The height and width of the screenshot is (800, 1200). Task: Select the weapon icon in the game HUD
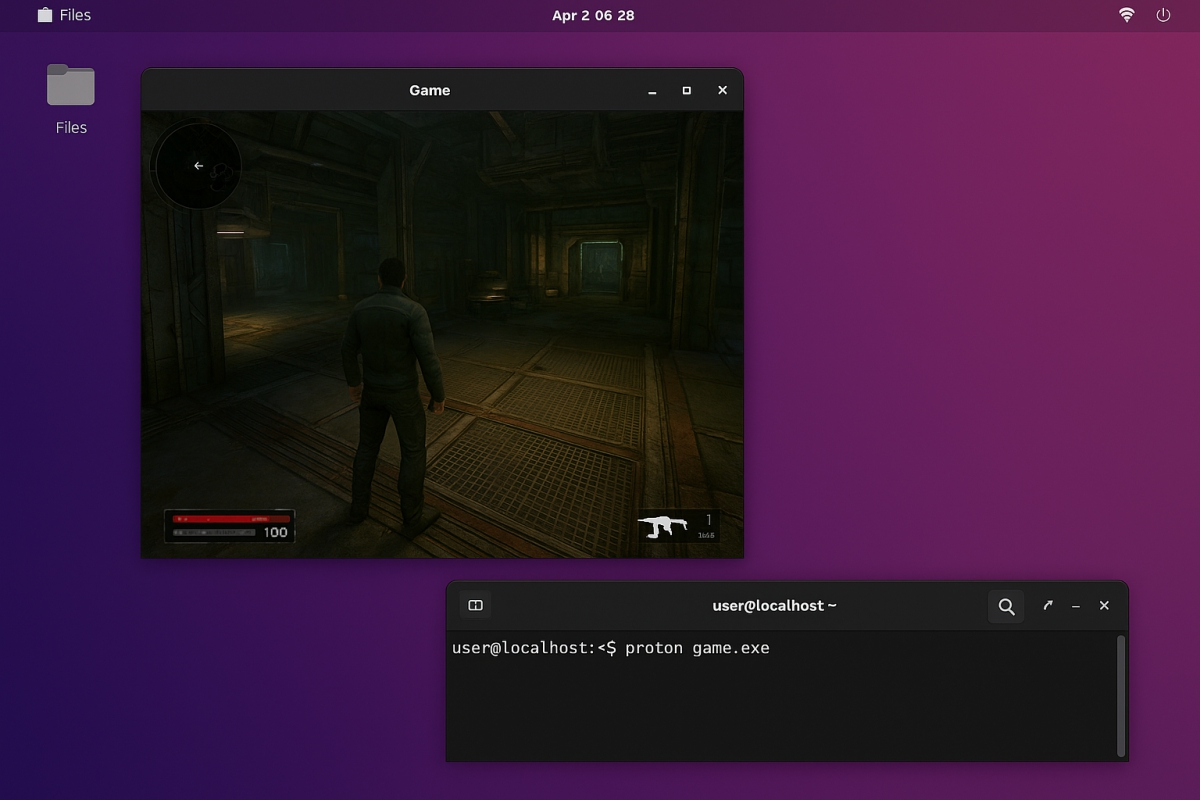pyautogui.click(x=666, y=526)
